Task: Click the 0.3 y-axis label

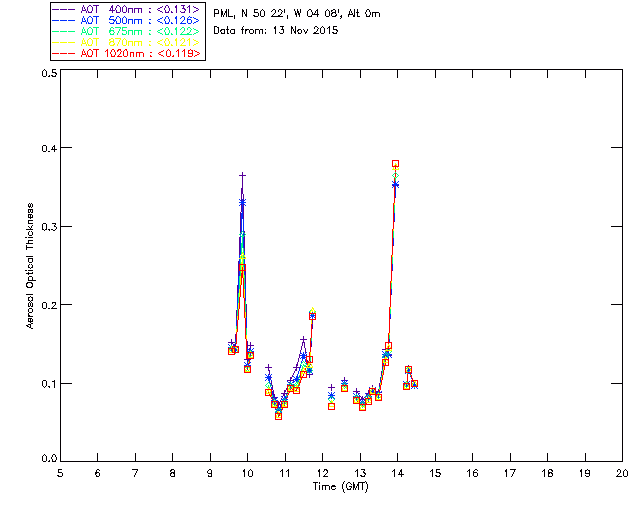Action: [49, 227]
